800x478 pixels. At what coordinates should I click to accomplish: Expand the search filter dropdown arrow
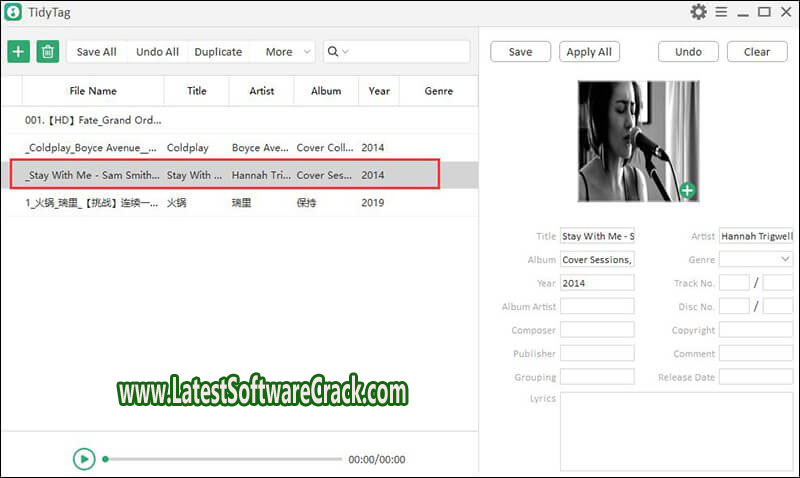(x=346, y=52)
